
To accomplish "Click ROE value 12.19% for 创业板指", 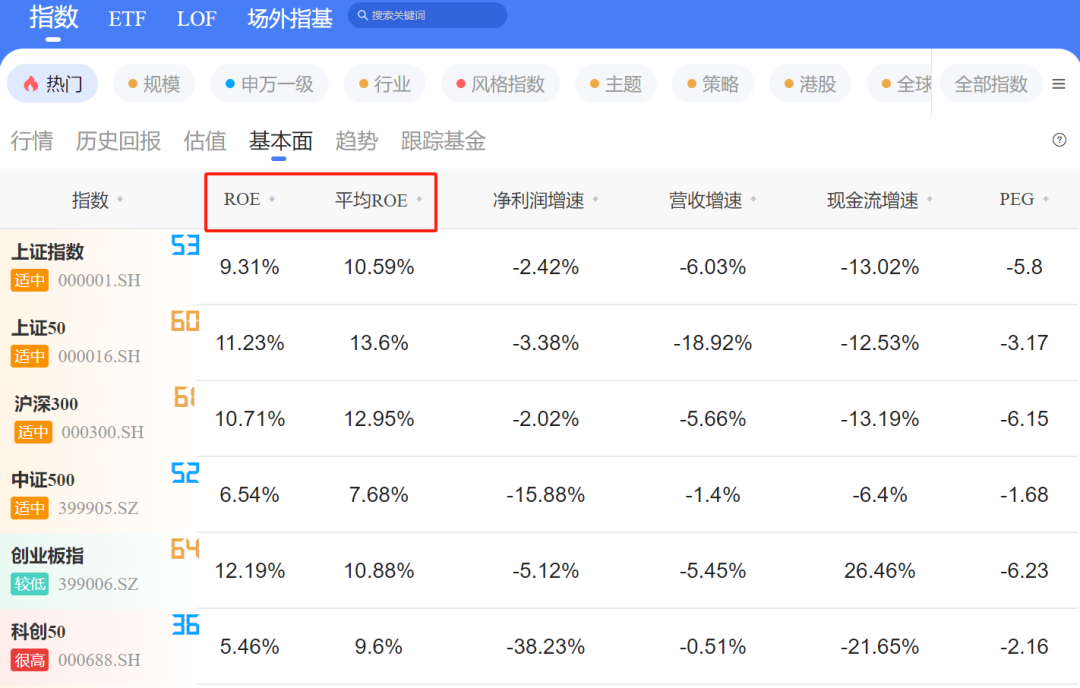I will pos(249,571).
